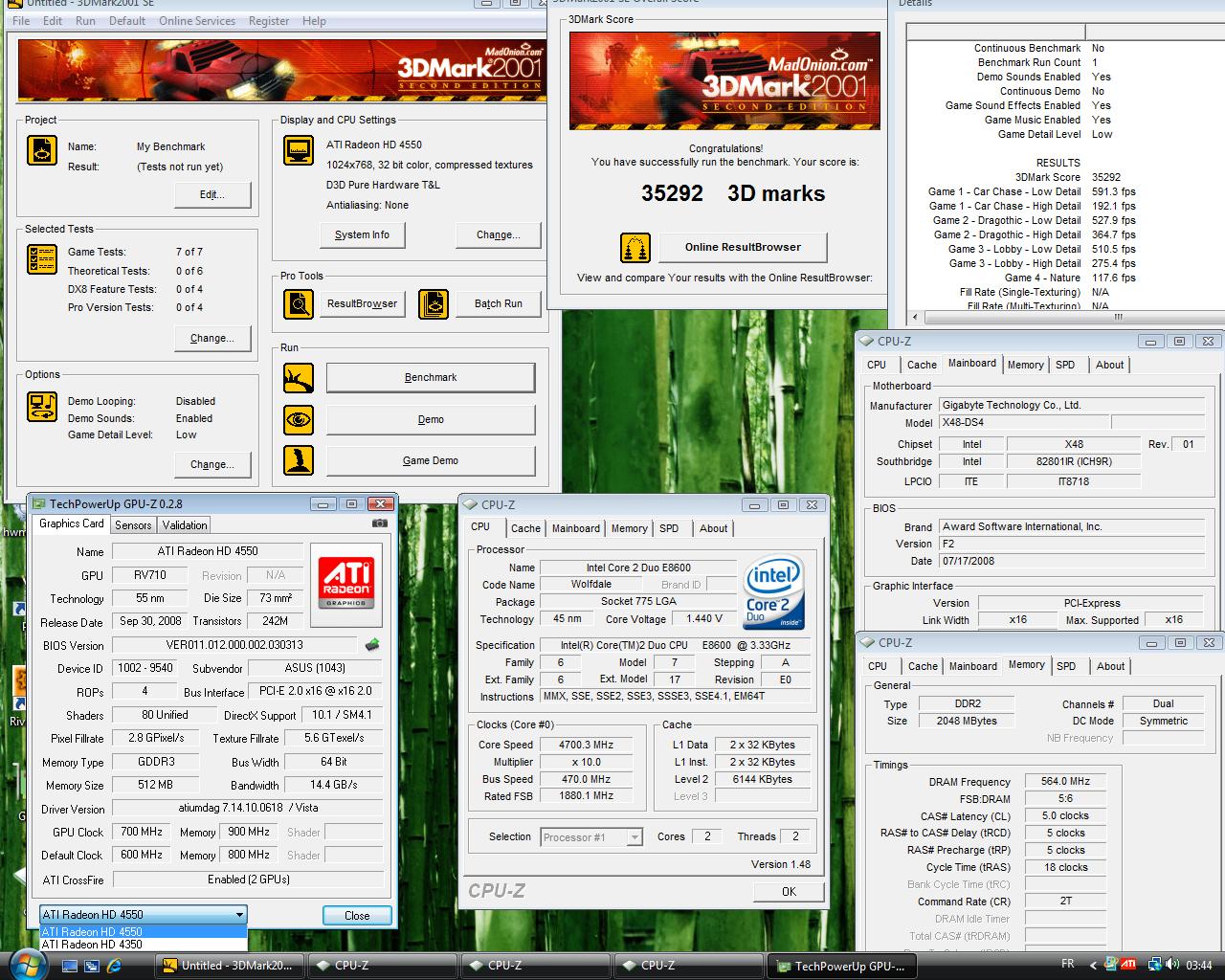This screenshot has height=980, width=1225.
Task: Open the Online Services menu
Action: point(197,21)
